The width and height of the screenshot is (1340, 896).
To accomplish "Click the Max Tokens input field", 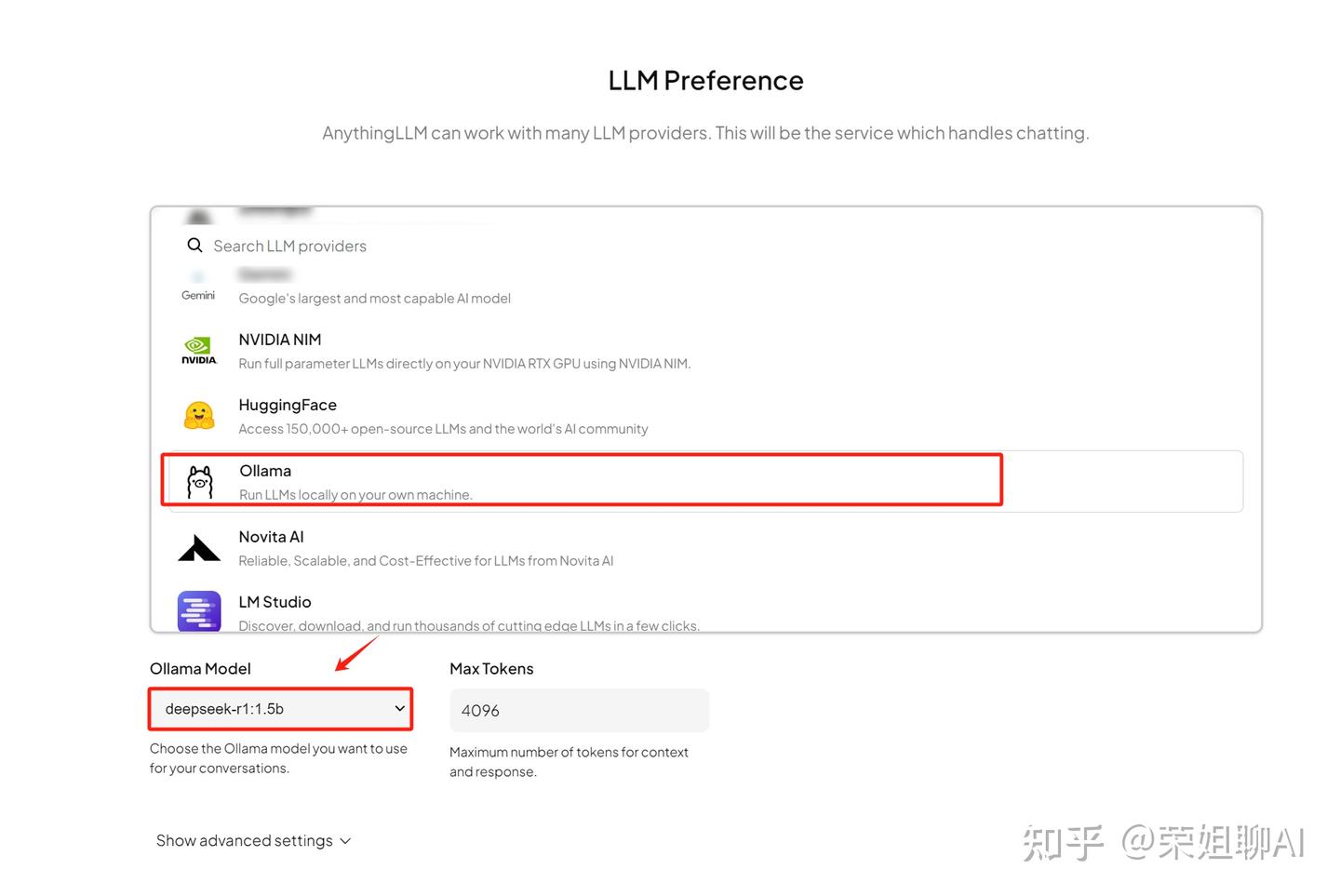I will (x=579, y=710).
